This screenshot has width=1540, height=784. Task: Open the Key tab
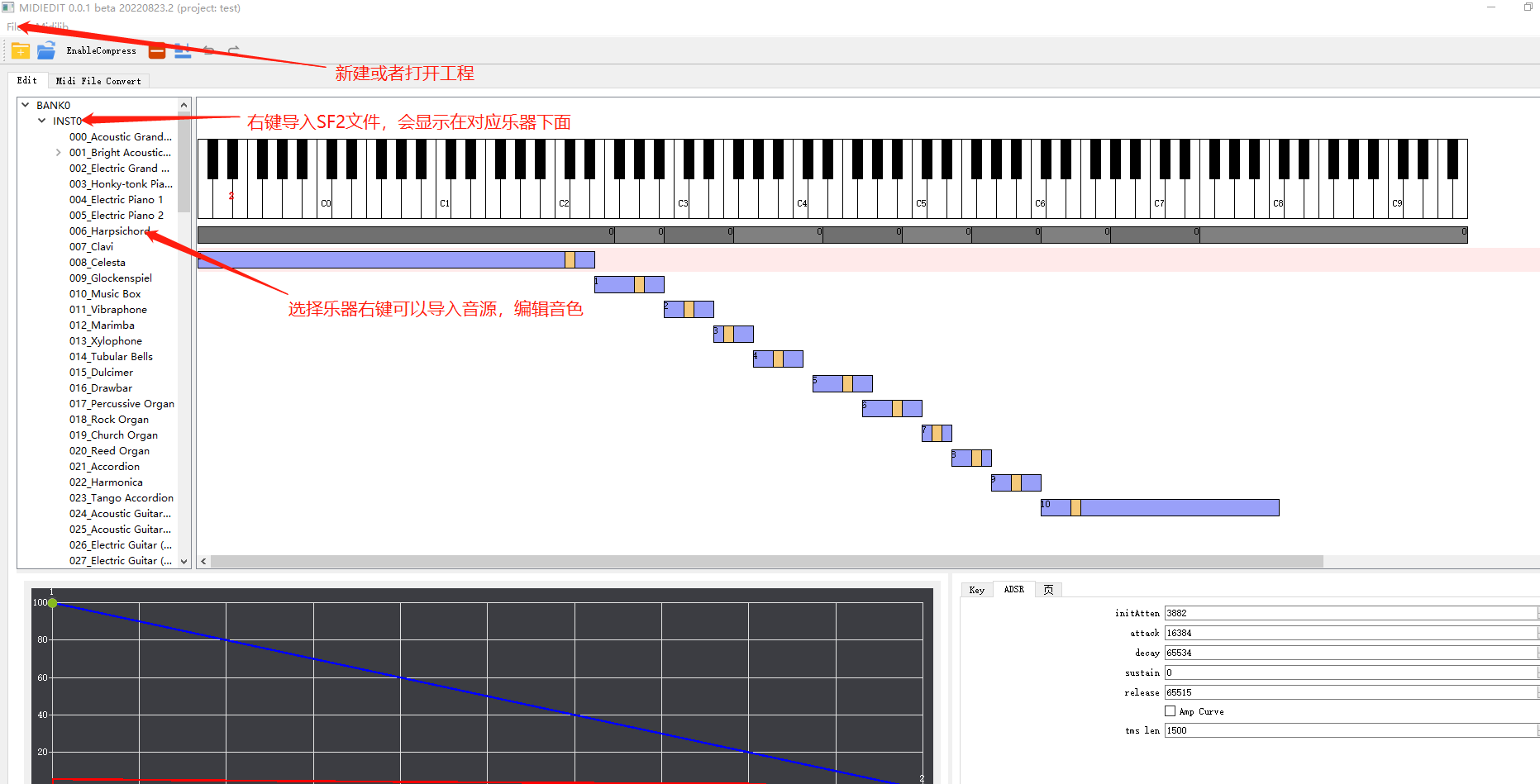(x=976, y=590)
